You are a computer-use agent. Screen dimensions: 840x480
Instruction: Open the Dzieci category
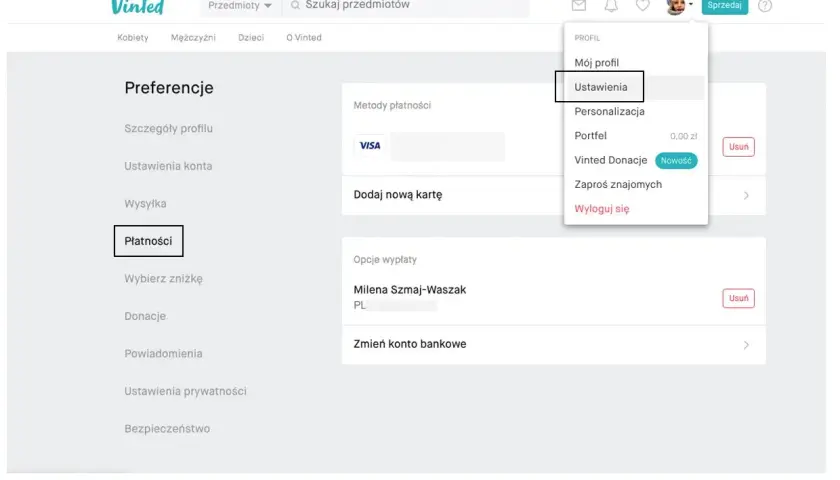[x=251, y=38]
